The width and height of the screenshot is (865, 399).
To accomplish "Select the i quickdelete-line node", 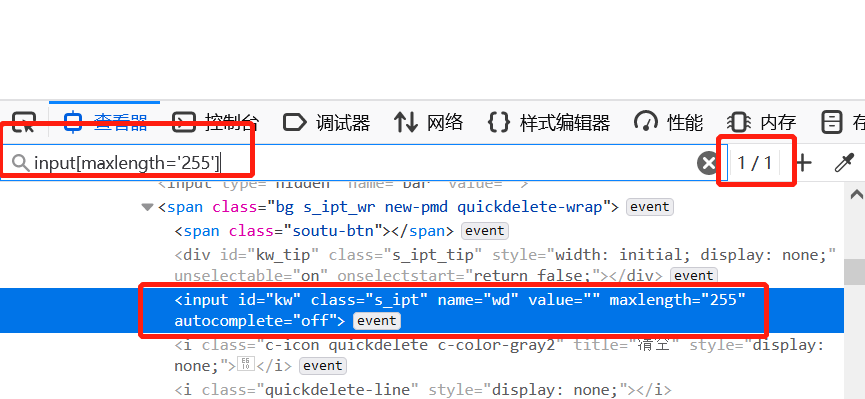I will [x=423, y=390].
